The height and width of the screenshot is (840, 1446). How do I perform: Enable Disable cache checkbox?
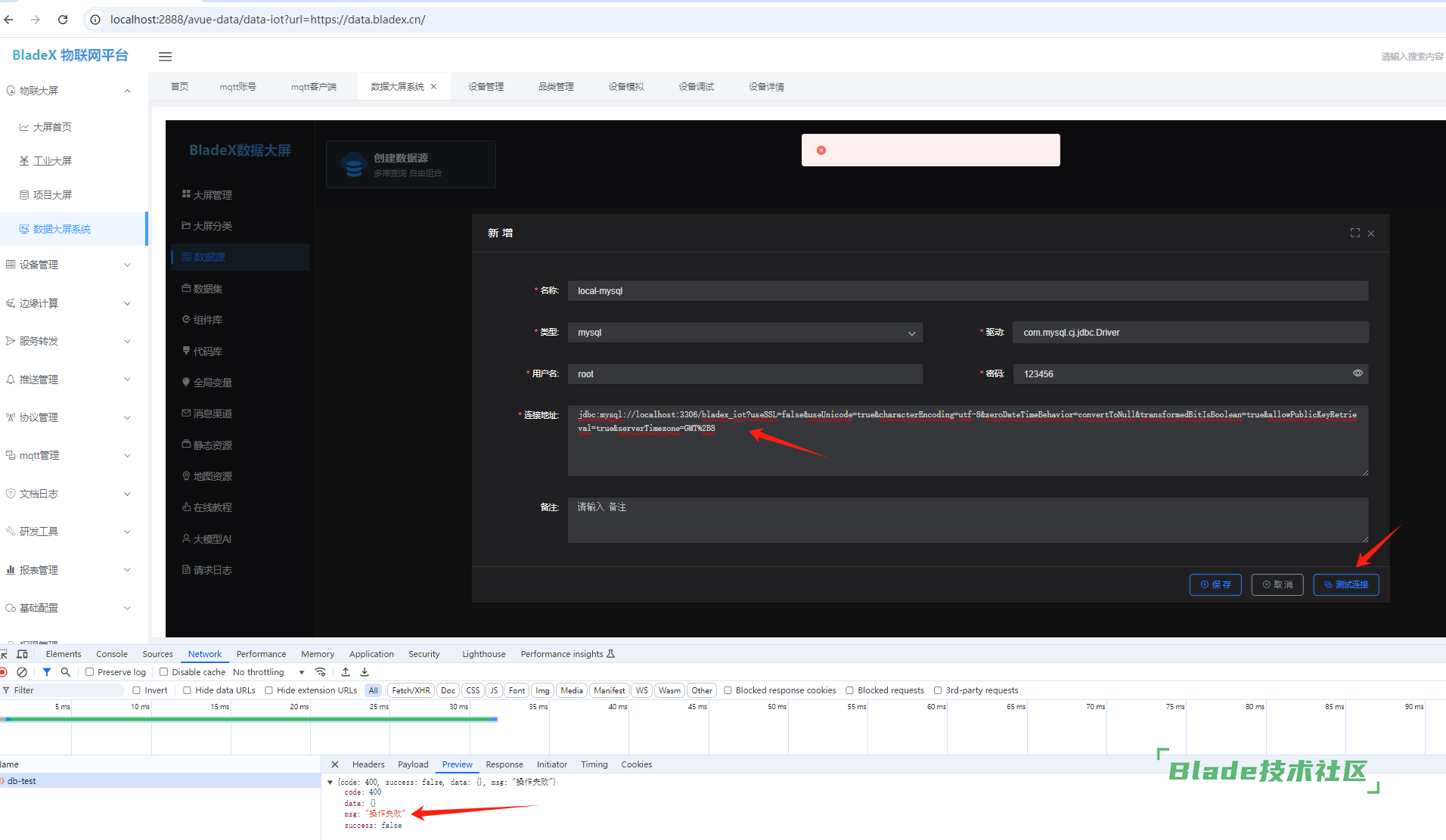(x=163, y=672)
